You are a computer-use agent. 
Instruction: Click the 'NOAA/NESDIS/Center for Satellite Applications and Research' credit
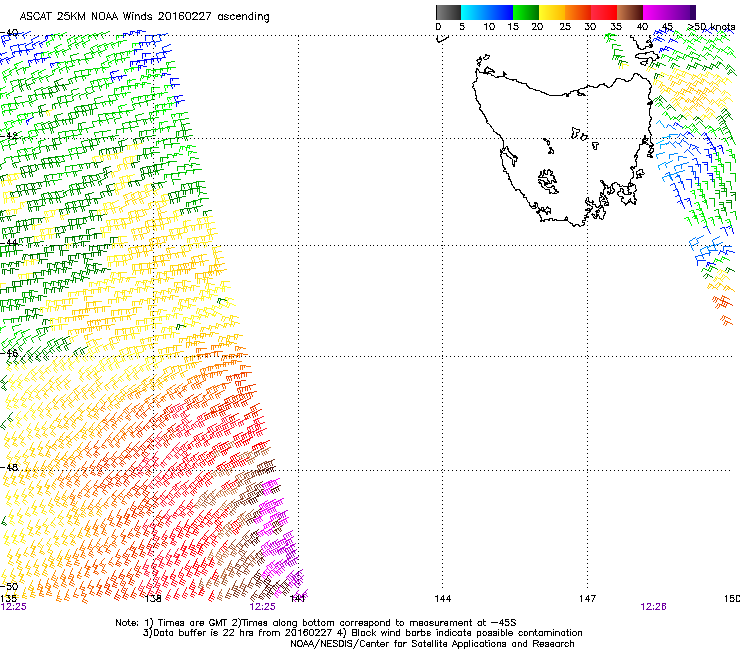(432, 644)
